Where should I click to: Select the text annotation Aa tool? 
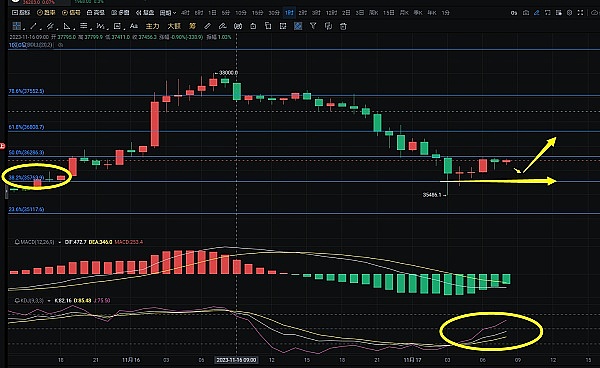click(x=134, y=26)
